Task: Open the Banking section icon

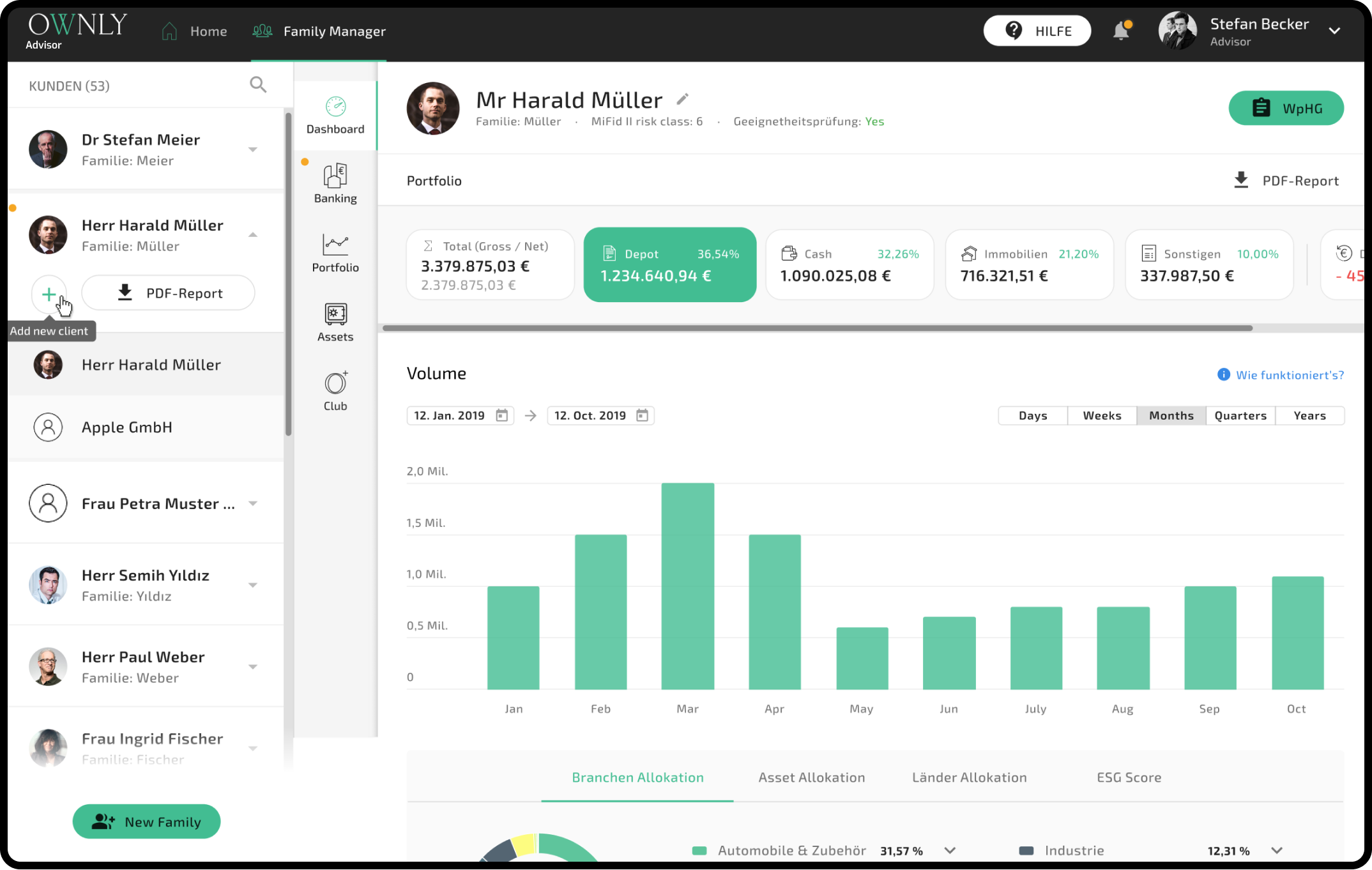Action: click(335, 175)
